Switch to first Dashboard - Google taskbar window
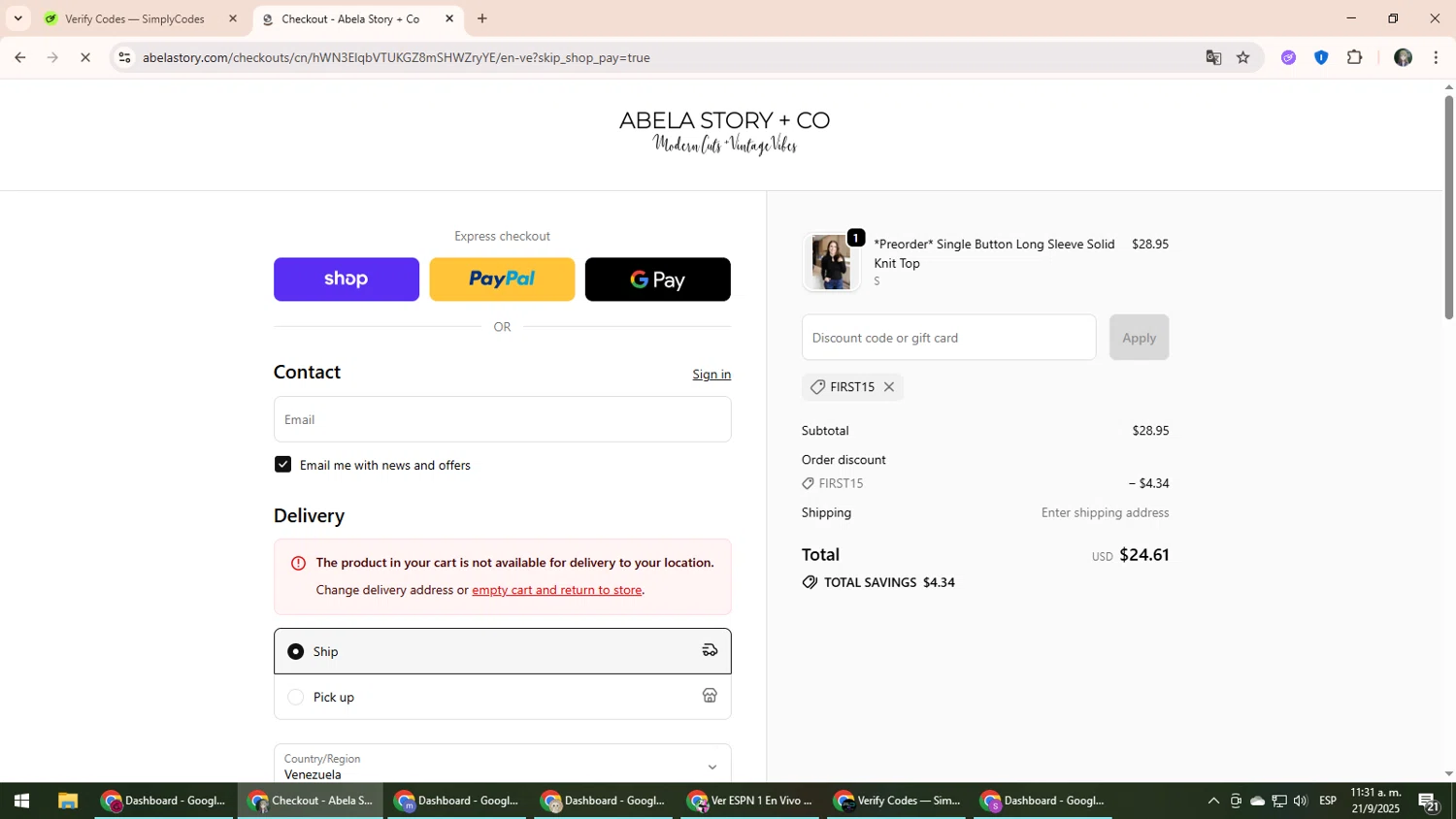Screen dimensions: 1456x819 164,801
